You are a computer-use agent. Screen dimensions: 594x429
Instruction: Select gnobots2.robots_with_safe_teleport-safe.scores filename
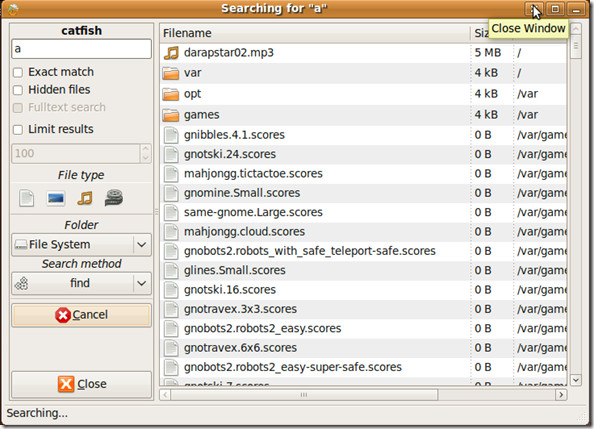pos(310,251)
